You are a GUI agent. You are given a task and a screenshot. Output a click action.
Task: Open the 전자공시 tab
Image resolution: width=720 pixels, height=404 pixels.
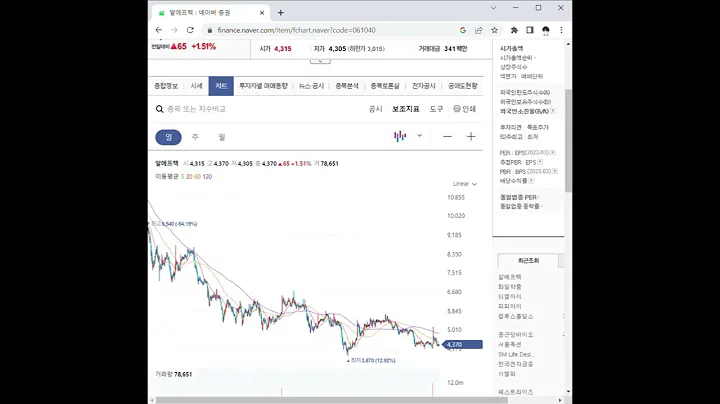pos(423,86)
